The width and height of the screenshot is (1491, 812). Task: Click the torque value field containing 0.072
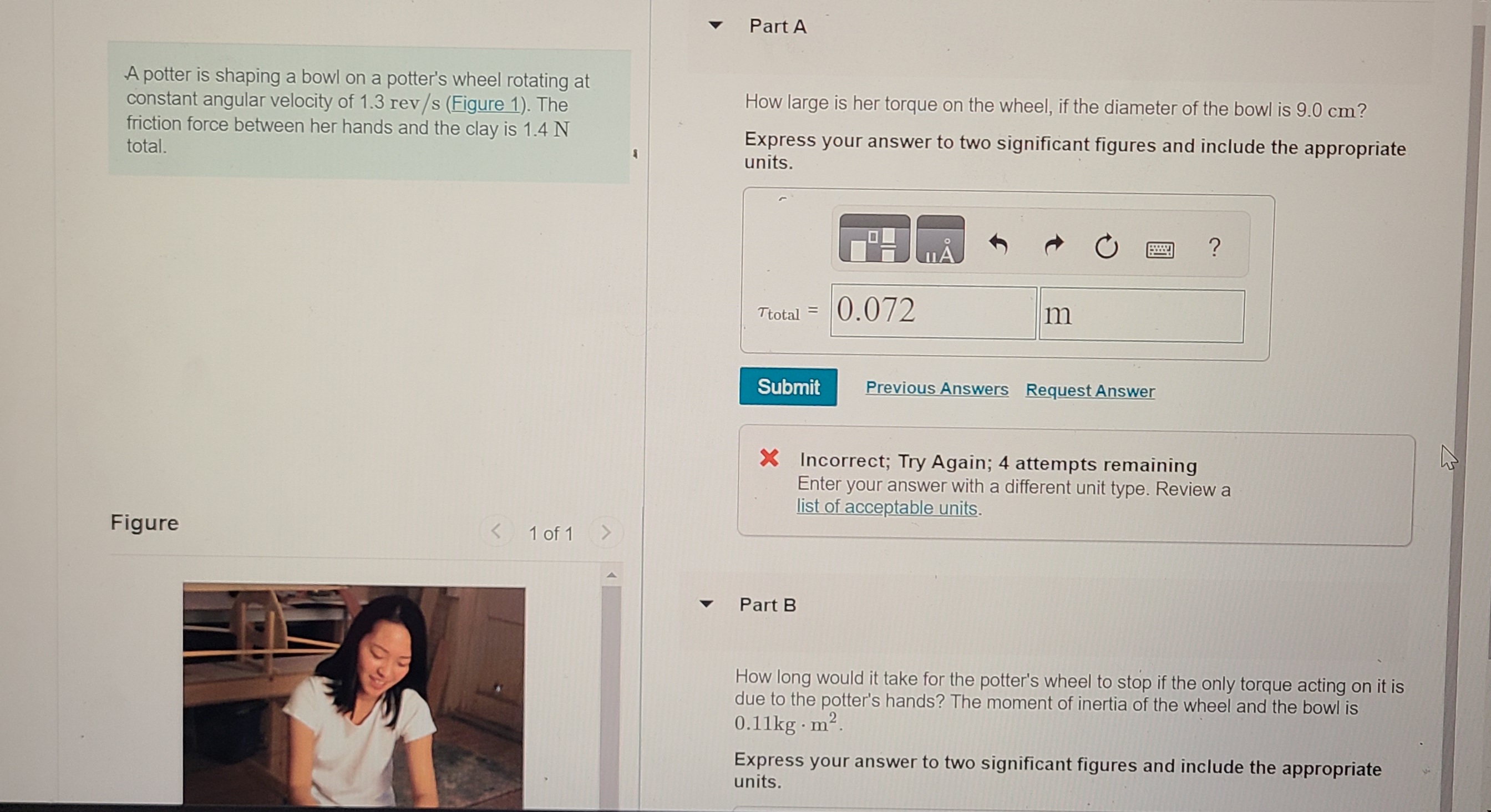(932, 311)
